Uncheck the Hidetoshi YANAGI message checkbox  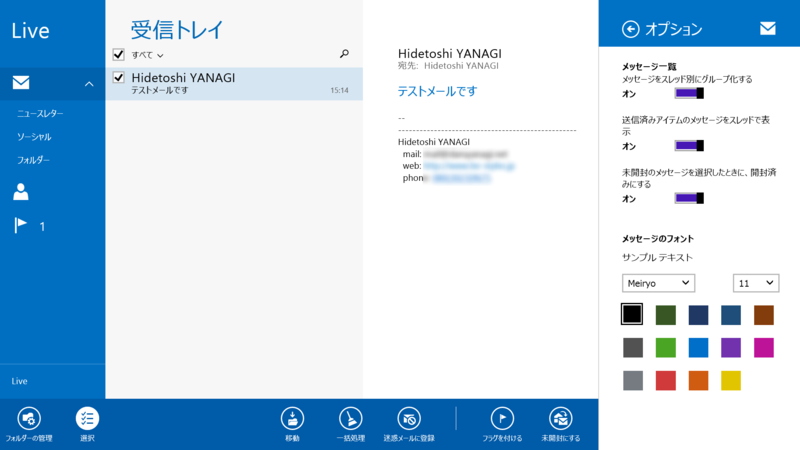click(x=118, y=78)
